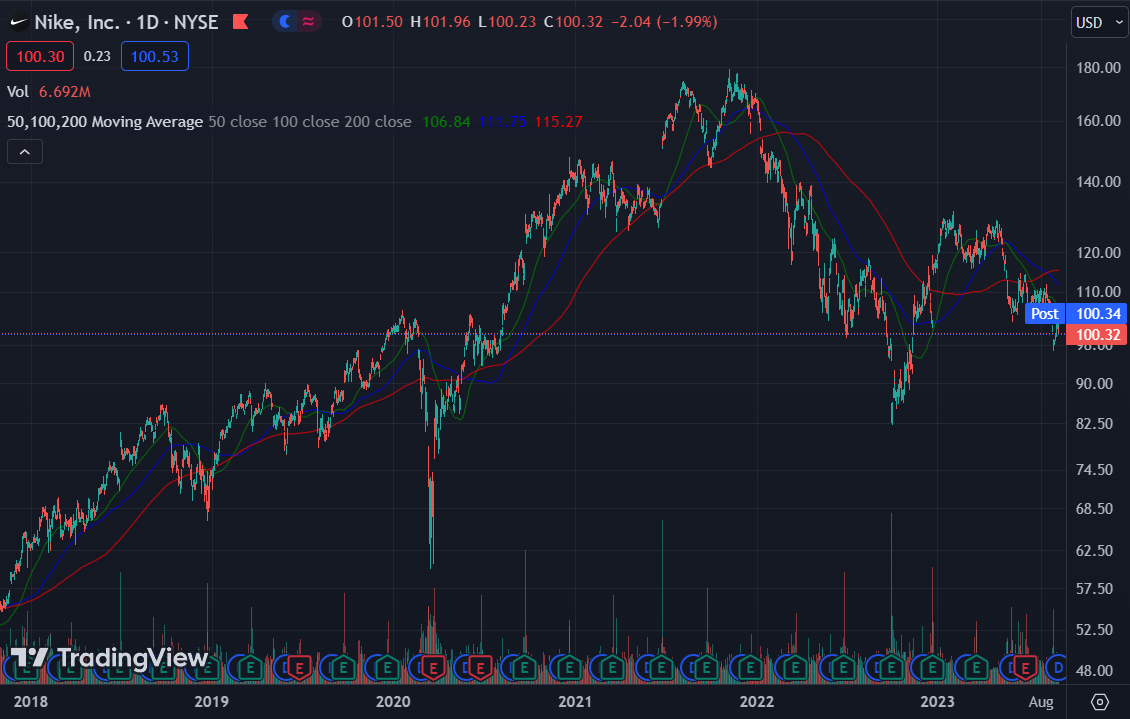1130x719 pixels.
Task: Click the change value −2.04 (−1.99%)
Action: coord(664,22)
